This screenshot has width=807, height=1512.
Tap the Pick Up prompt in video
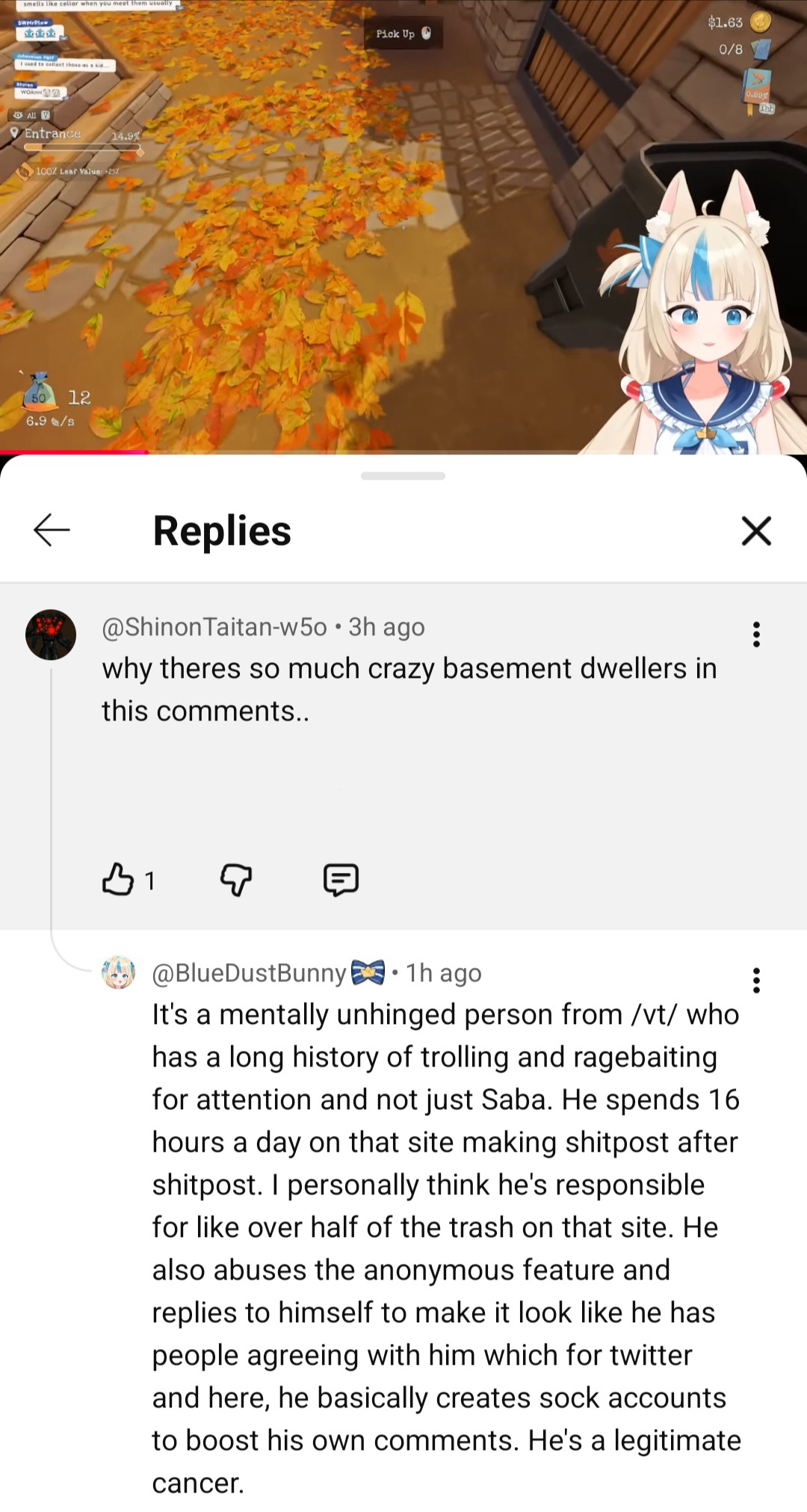[x=403, y=34]
